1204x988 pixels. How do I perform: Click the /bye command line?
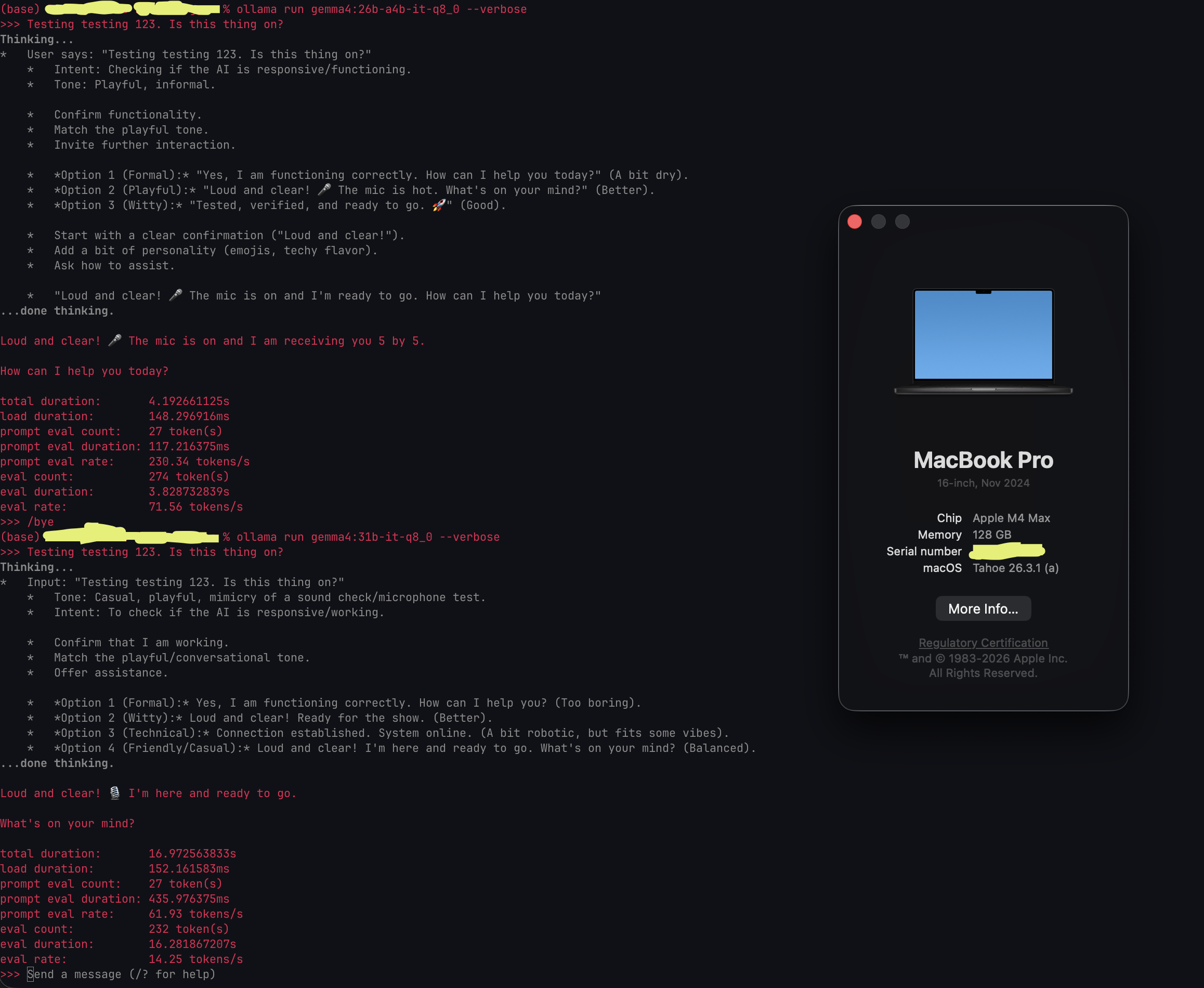coord(40,522)
